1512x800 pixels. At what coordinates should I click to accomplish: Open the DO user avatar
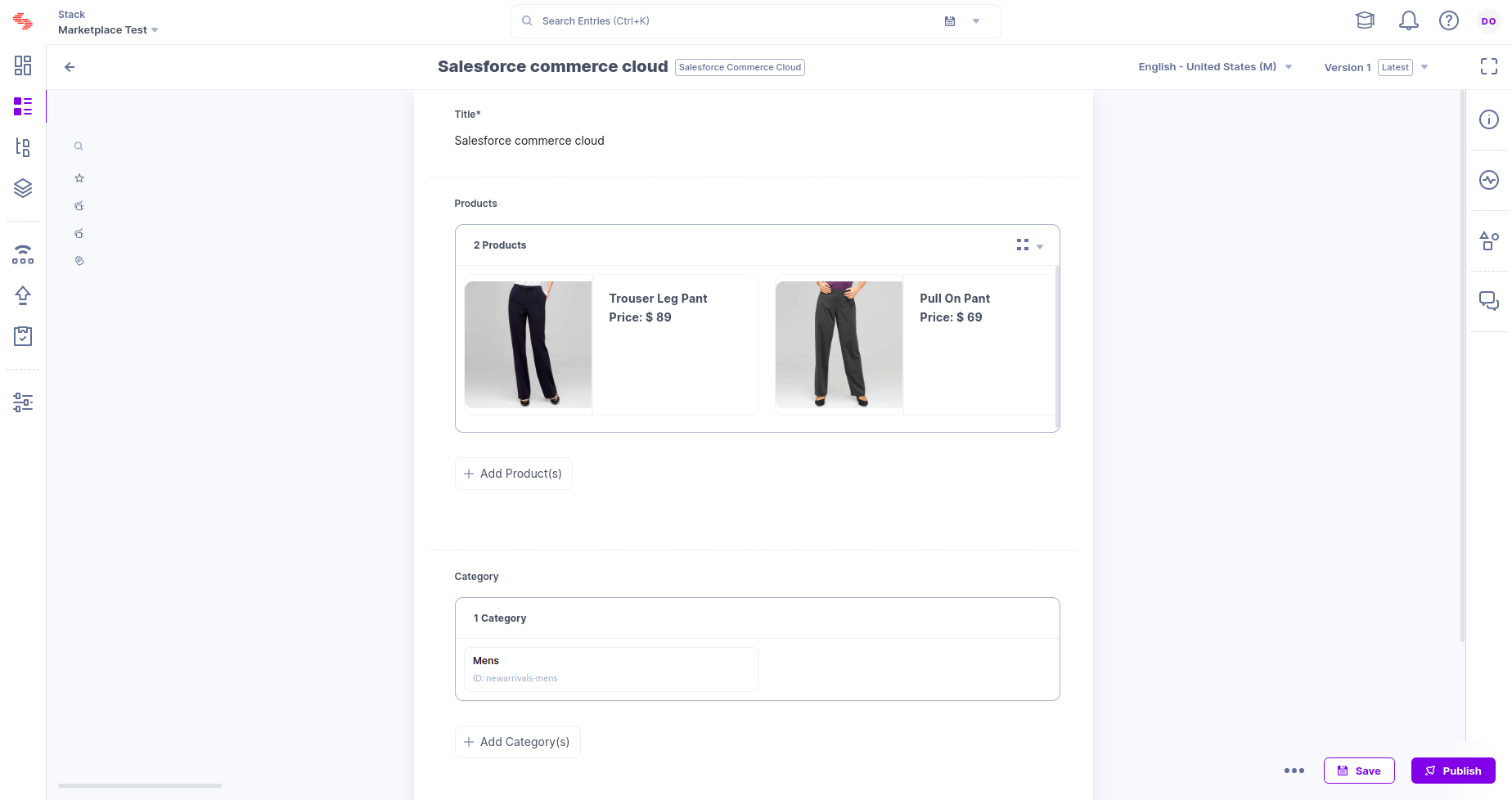tap(1489, 21)
